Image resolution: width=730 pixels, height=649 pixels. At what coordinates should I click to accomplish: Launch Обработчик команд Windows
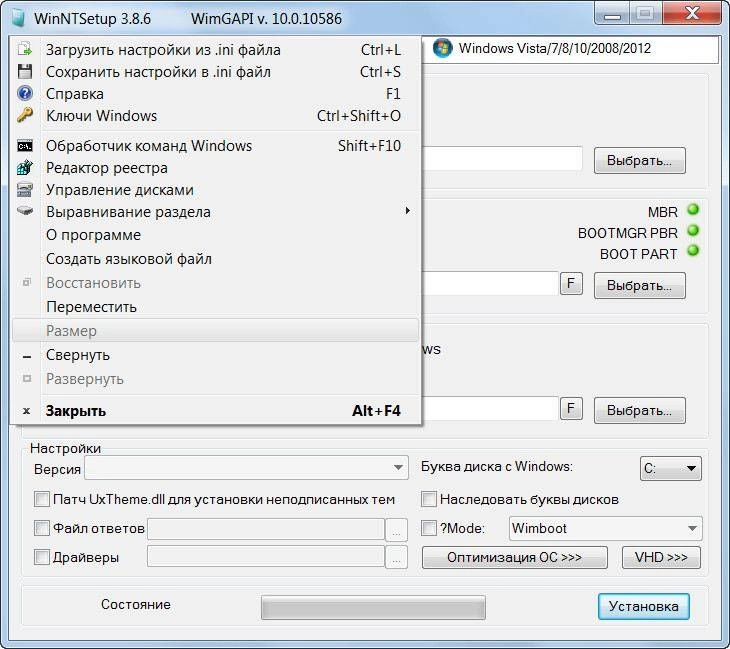(216, 146)
